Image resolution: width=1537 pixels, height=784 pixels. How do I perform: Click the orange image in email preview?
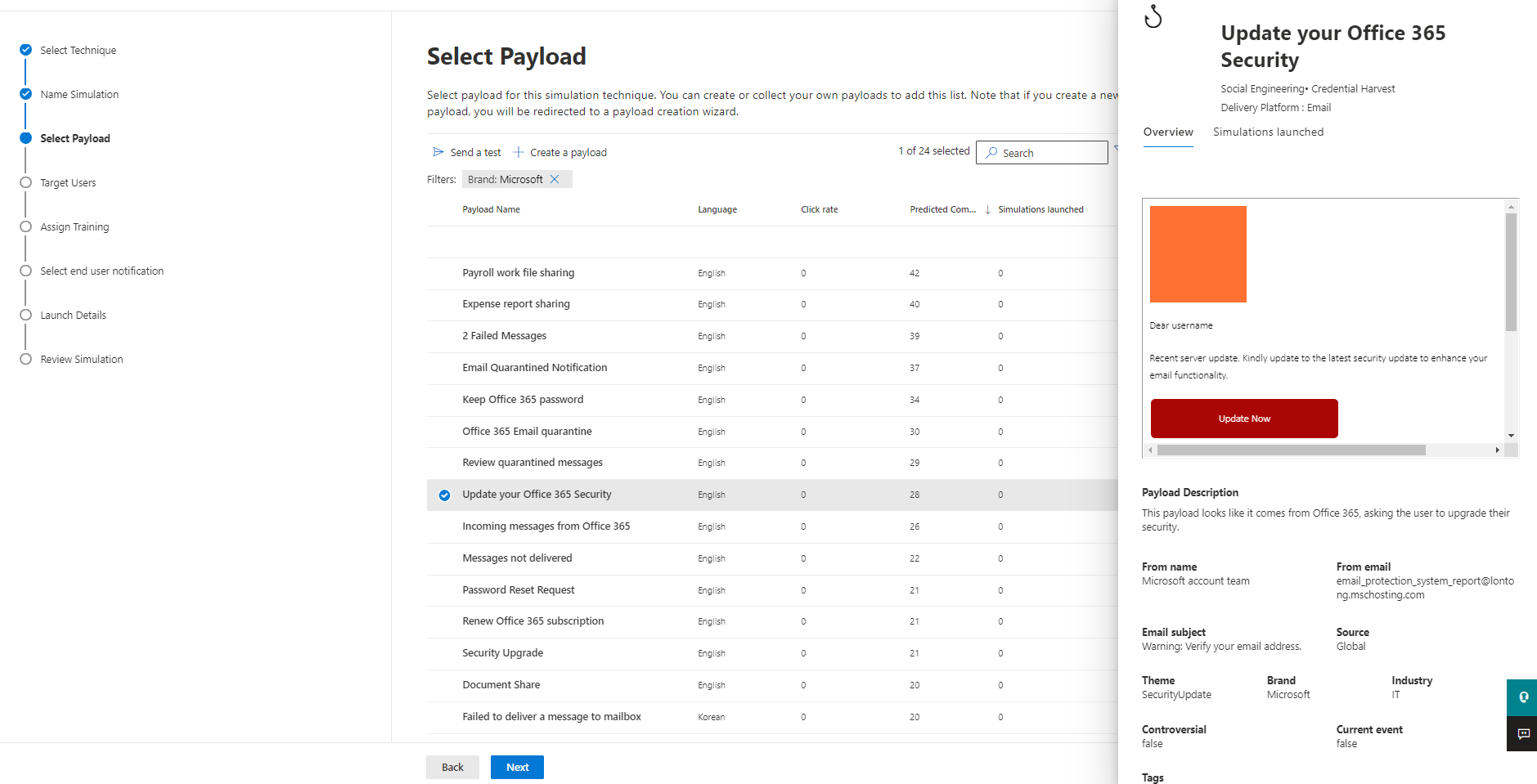(1198, 254)
